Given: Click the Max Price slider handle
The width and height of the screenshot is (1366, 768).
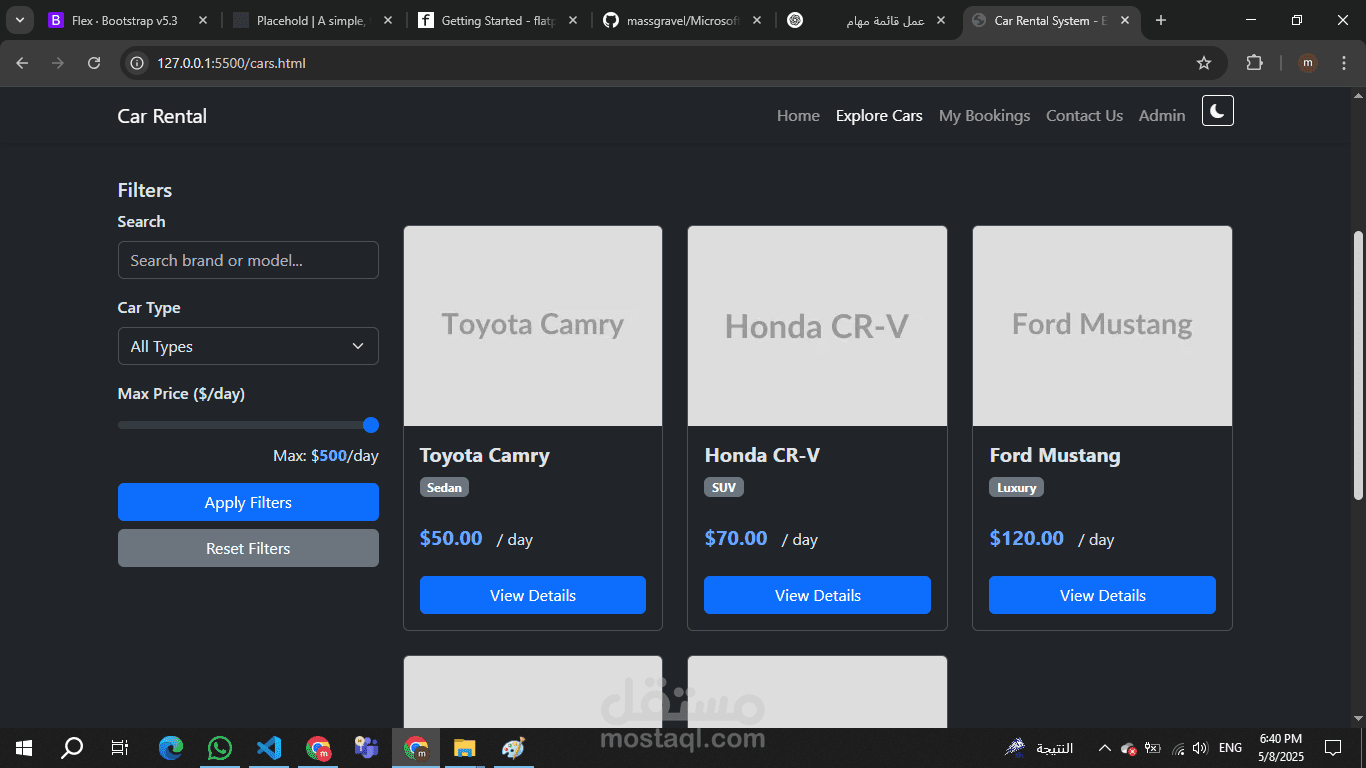Looking at the screenshot, I should (x=371, y=425).
